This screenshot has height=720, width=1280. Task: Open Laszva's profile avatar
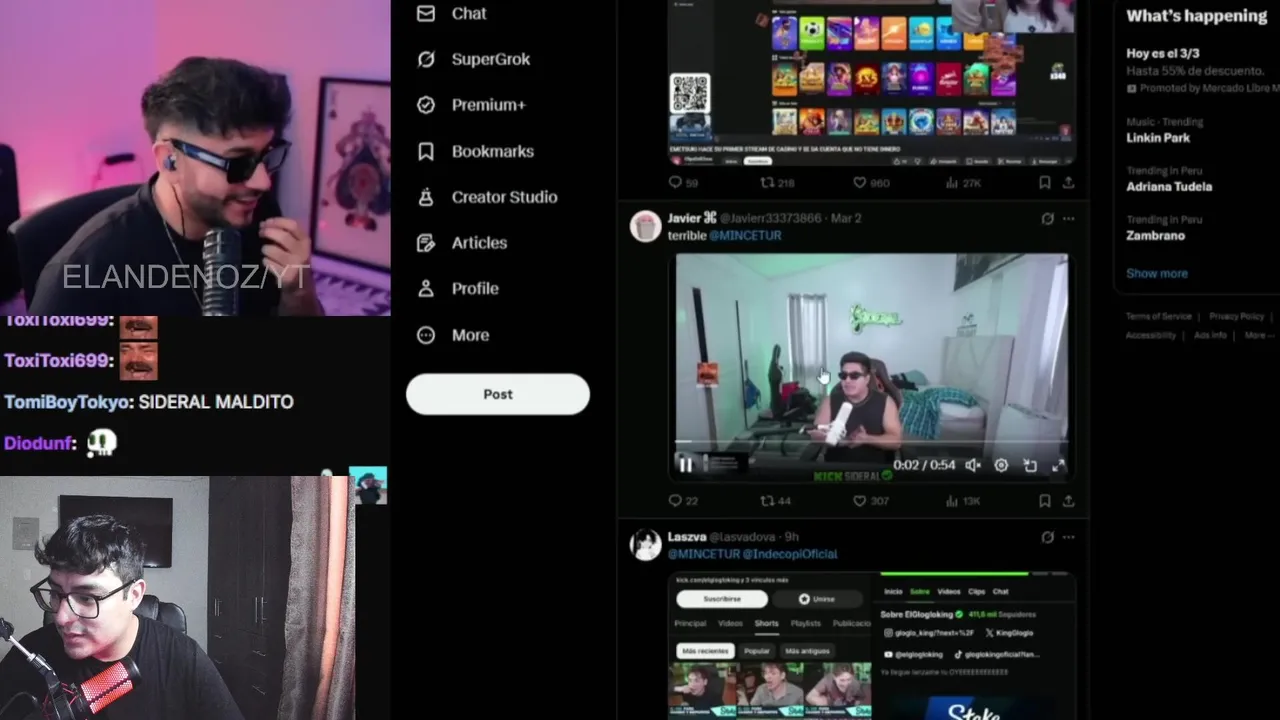pos(646,545)
